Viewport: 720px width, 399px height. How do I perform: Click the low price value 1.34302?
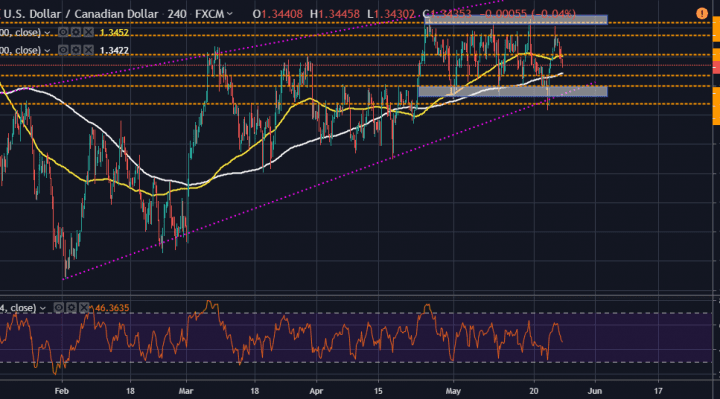[394, 14]
